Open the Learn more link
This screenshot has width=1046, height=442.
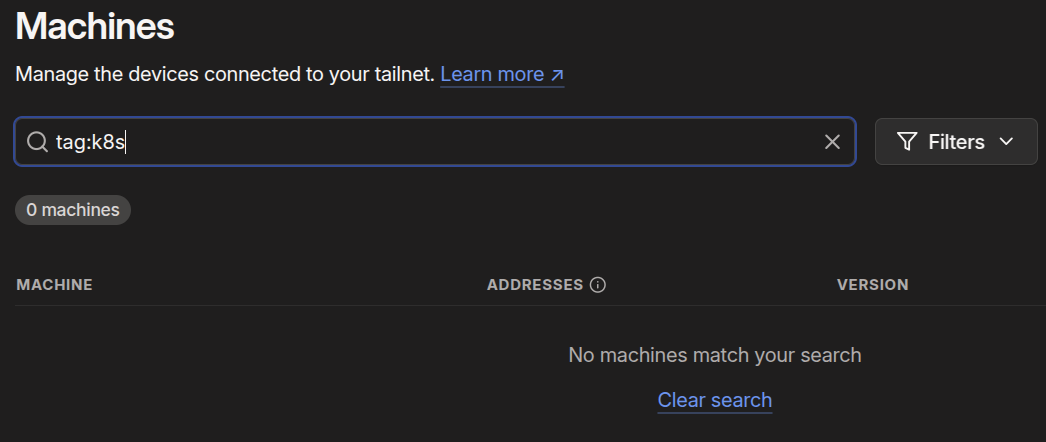point(492,75)
